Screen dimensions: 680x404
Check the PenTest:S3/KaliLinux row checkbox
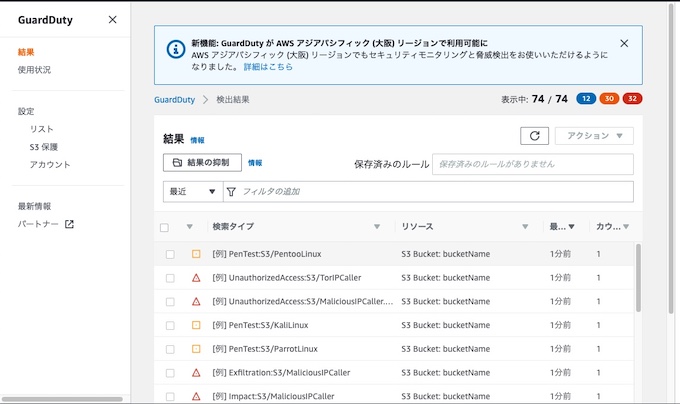(170, 326)
